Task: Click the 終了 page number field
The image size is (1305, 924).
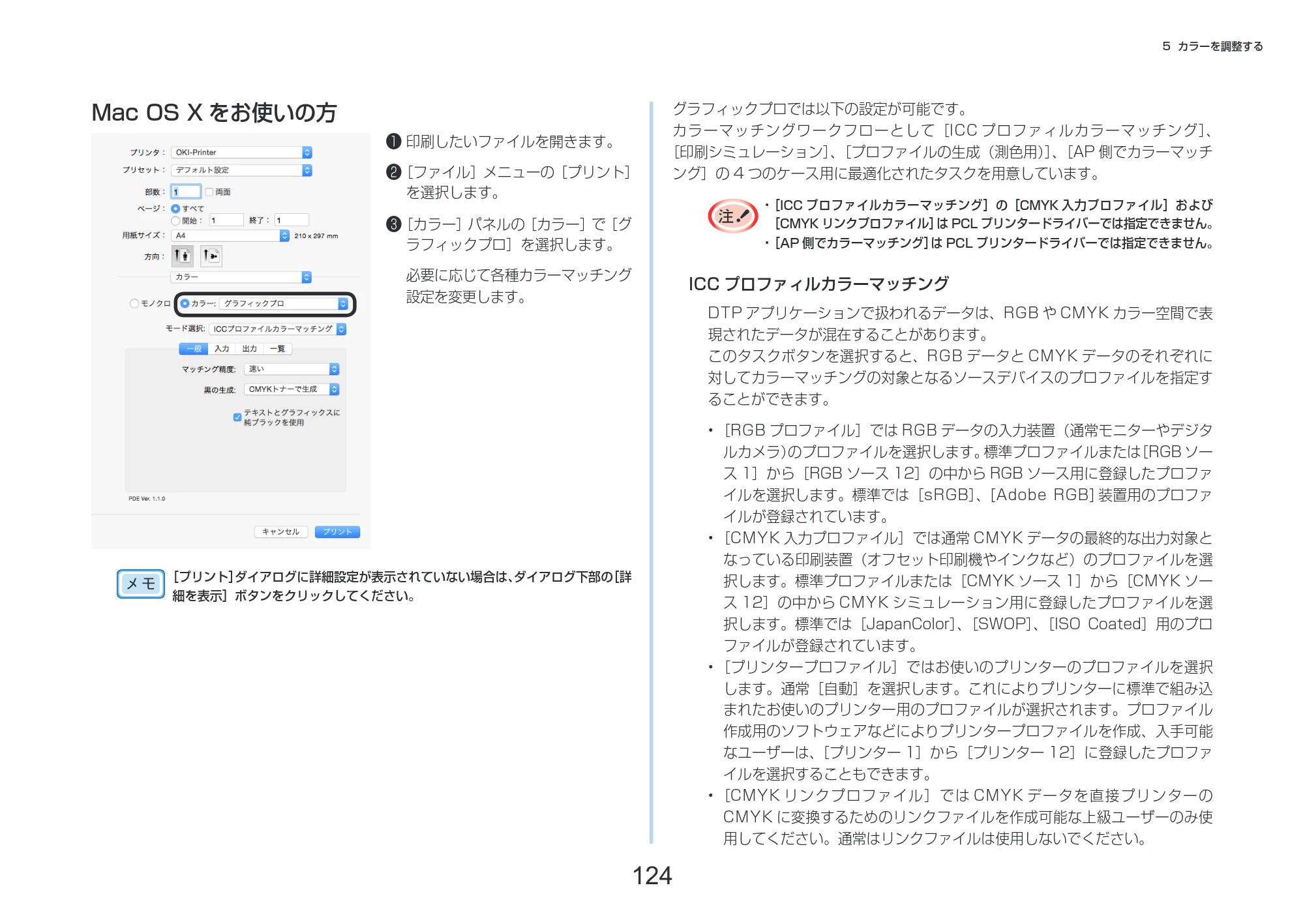Action: click(292, 220)
